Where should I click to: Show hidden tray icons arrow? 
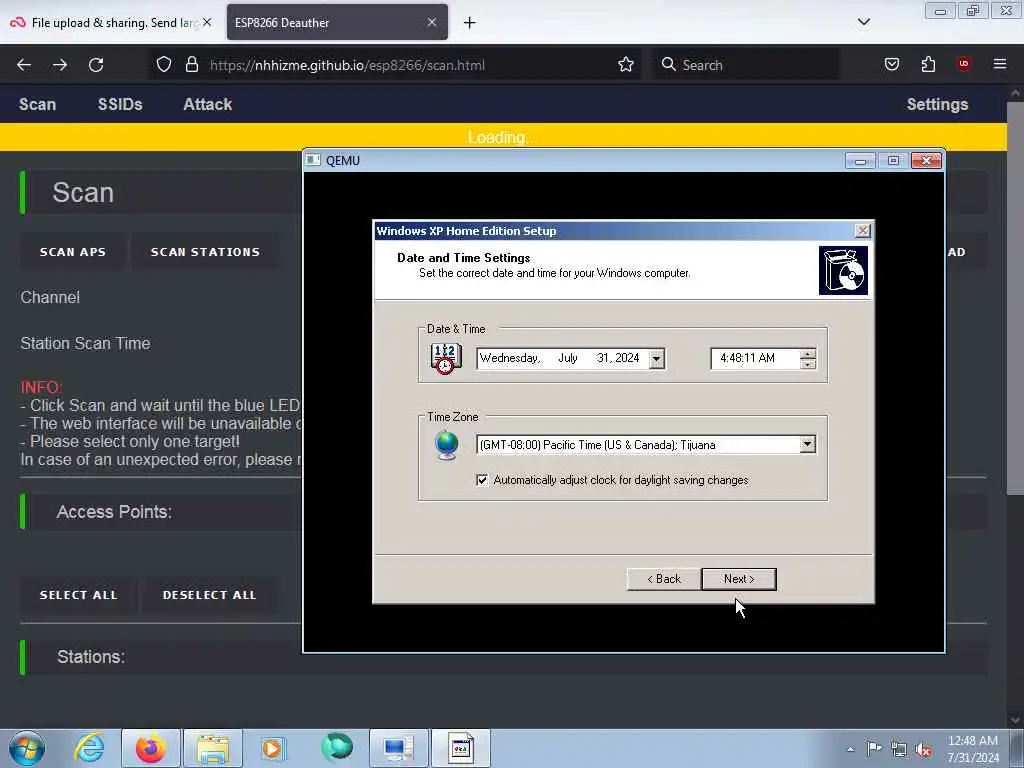pos(850,750)
